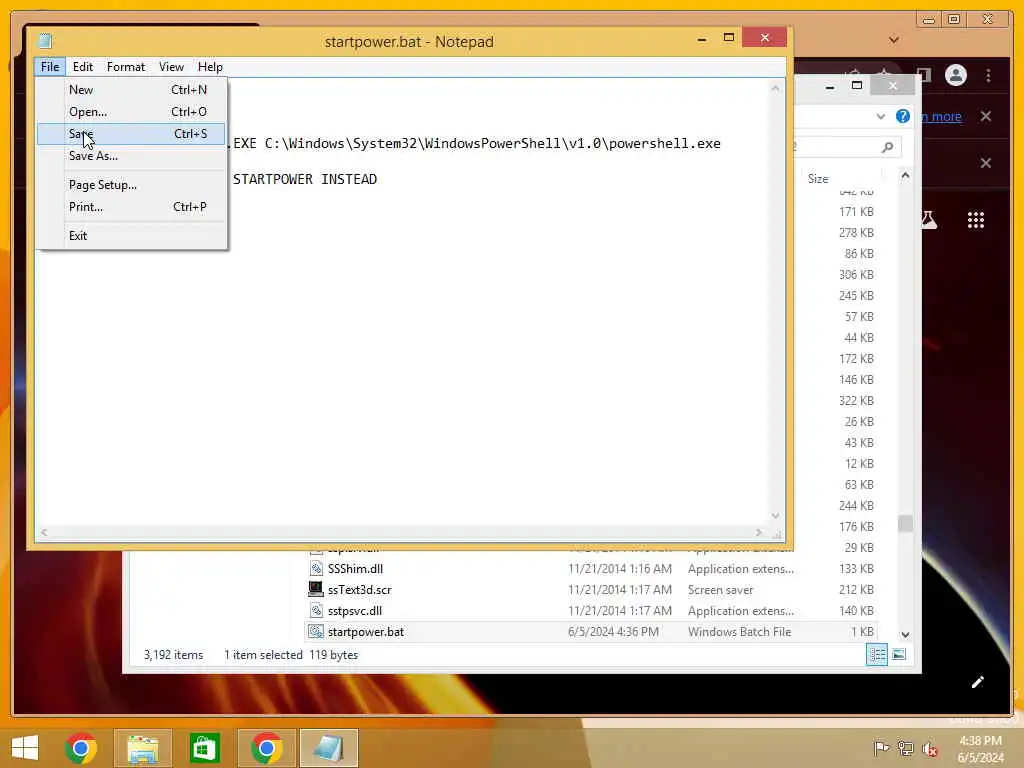1024x768 pixels.
Task: Click Notepad taskbar button
Action: pyautogui.click(x=328, y=748)
